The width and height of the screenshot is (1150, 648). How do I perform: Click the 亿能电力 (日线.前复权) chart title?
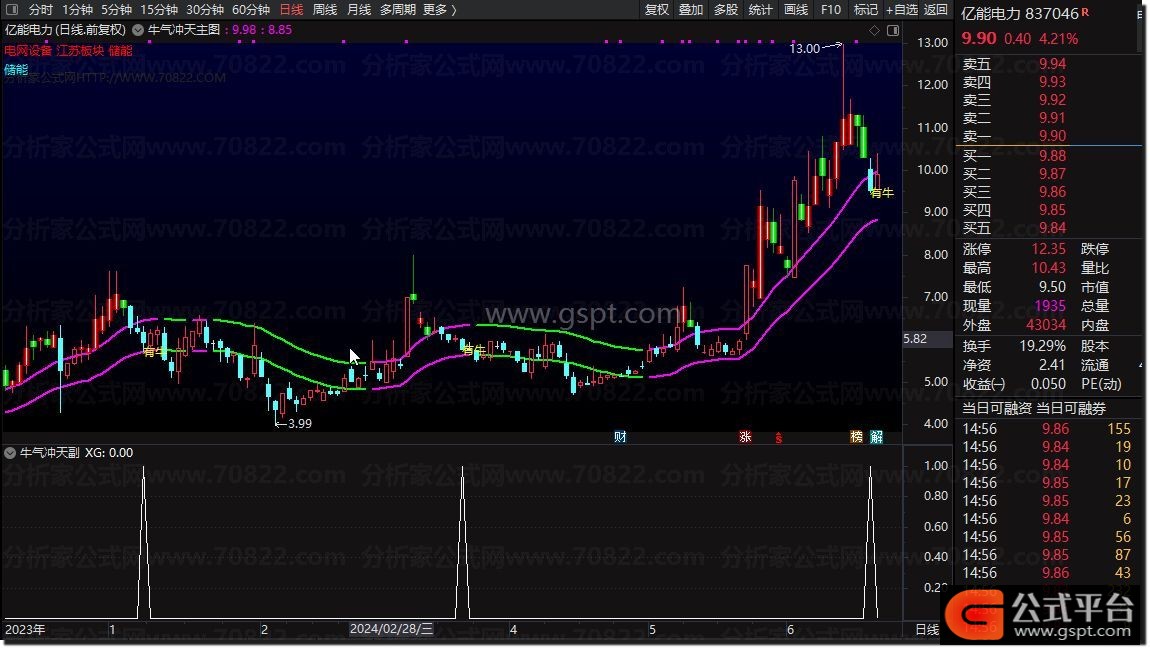click(65, 30)
